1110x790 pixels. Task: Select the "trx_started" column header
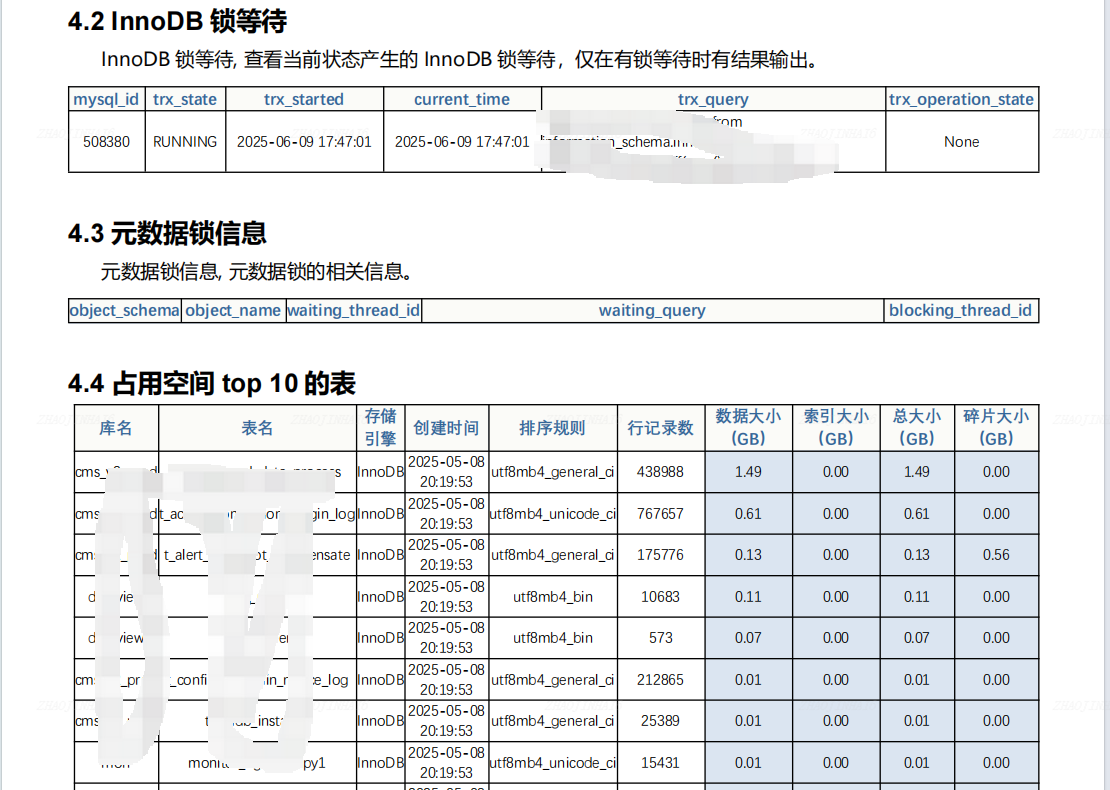click(x=304, y=99)
